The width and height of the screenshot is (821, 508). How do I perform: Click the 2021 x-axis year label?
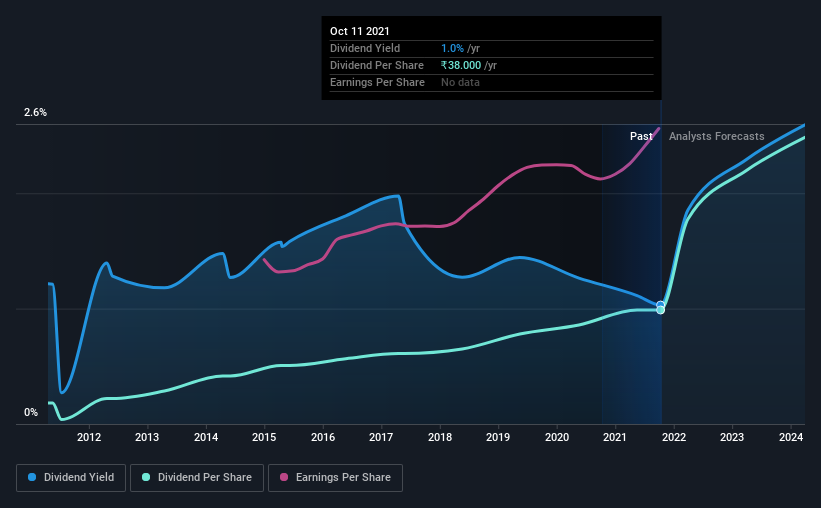point(615,437)
